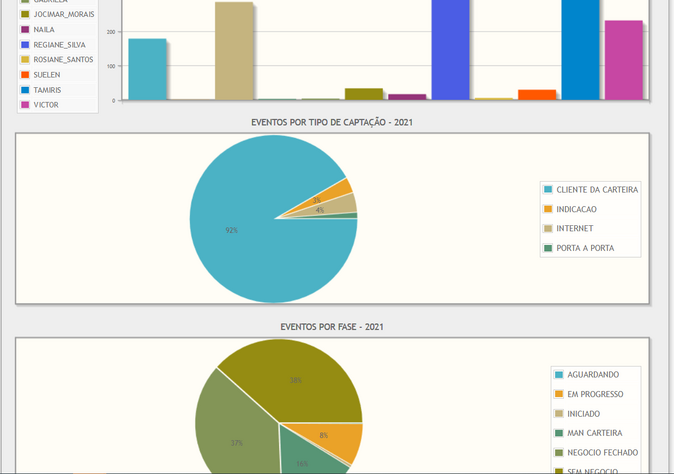Click the tall tan bar in bar chart

tap(234, 51)
